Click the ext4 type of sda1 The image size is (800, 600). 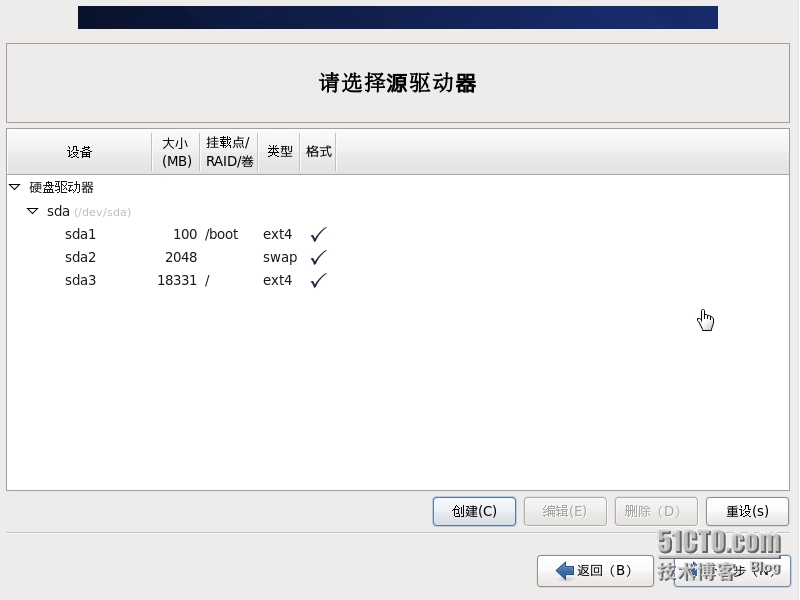[x=278, y=234]
